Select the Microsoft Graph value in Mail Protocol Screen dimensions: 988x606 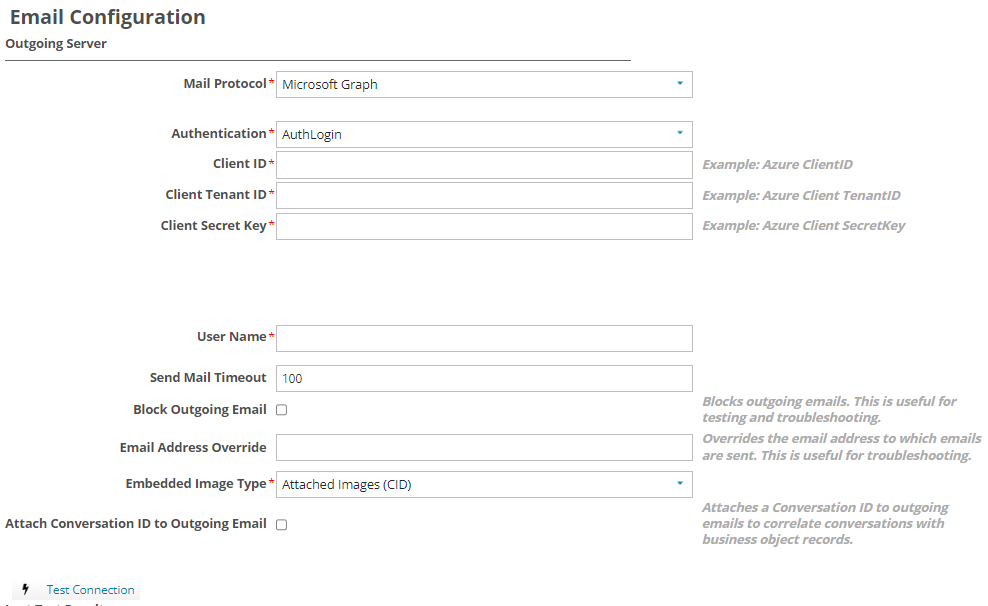click(330, 84)
